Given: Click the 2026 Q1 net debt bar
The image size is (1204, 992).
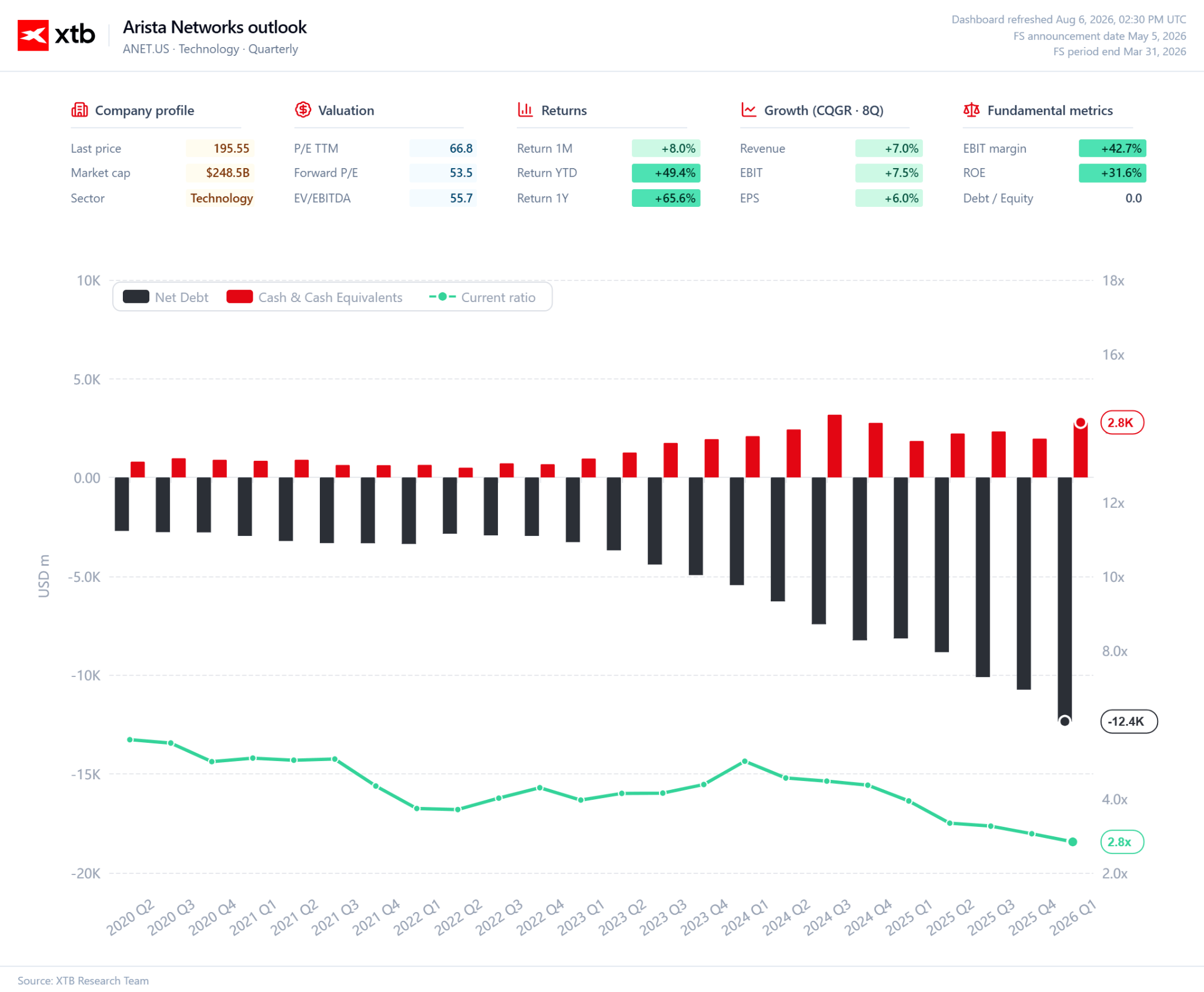Looking at the screenshot, I should [1065, 599].
